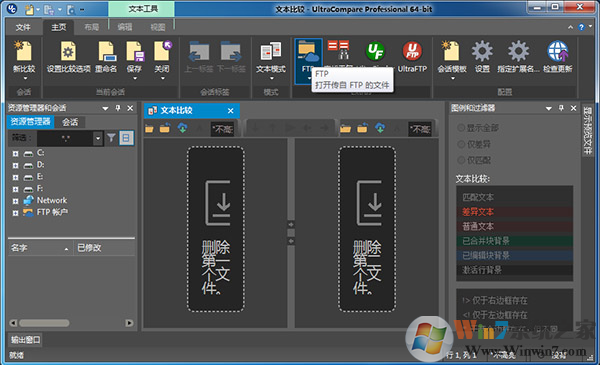Click the 已合并块背景 merged block color entry
603x365 pixels.
[x=514, y=241]
